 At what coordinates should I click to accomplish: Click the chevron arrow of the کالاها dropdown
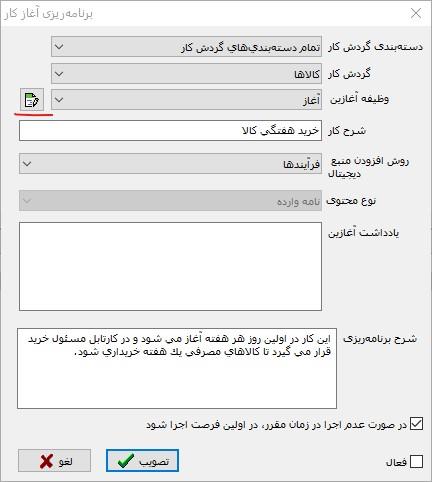[59, 73]
